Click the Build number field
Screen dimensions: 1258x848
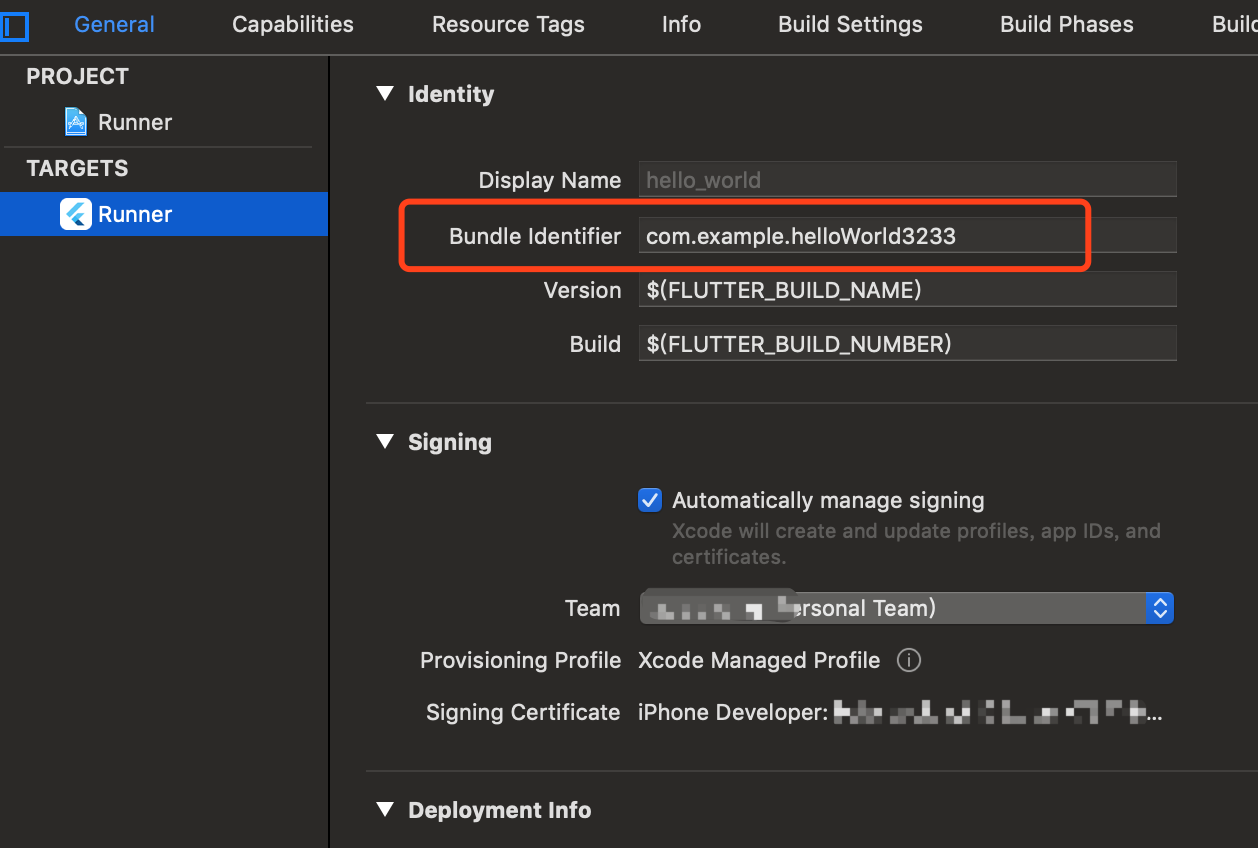(x=906, y=344)
